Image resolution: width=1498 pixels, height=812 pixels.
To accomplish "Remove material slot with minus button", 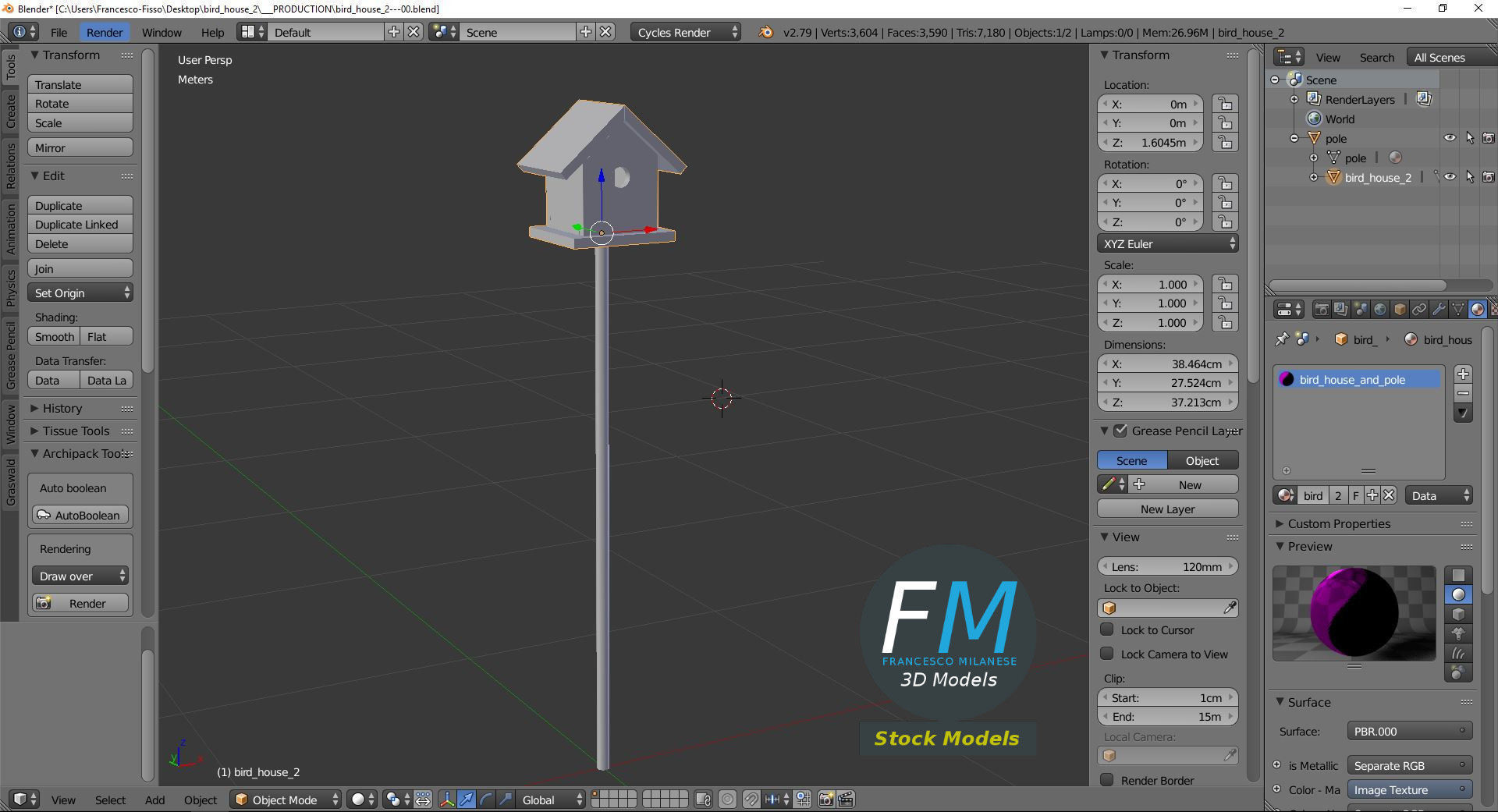I will click(x=1464, y=393).
